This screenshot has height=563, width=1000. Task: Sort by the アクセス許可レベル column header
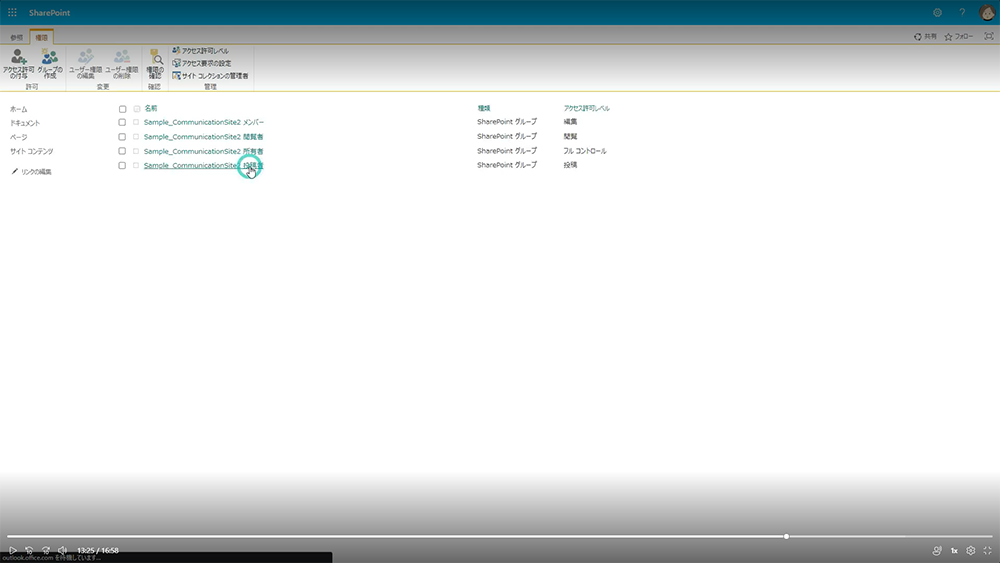586,108
